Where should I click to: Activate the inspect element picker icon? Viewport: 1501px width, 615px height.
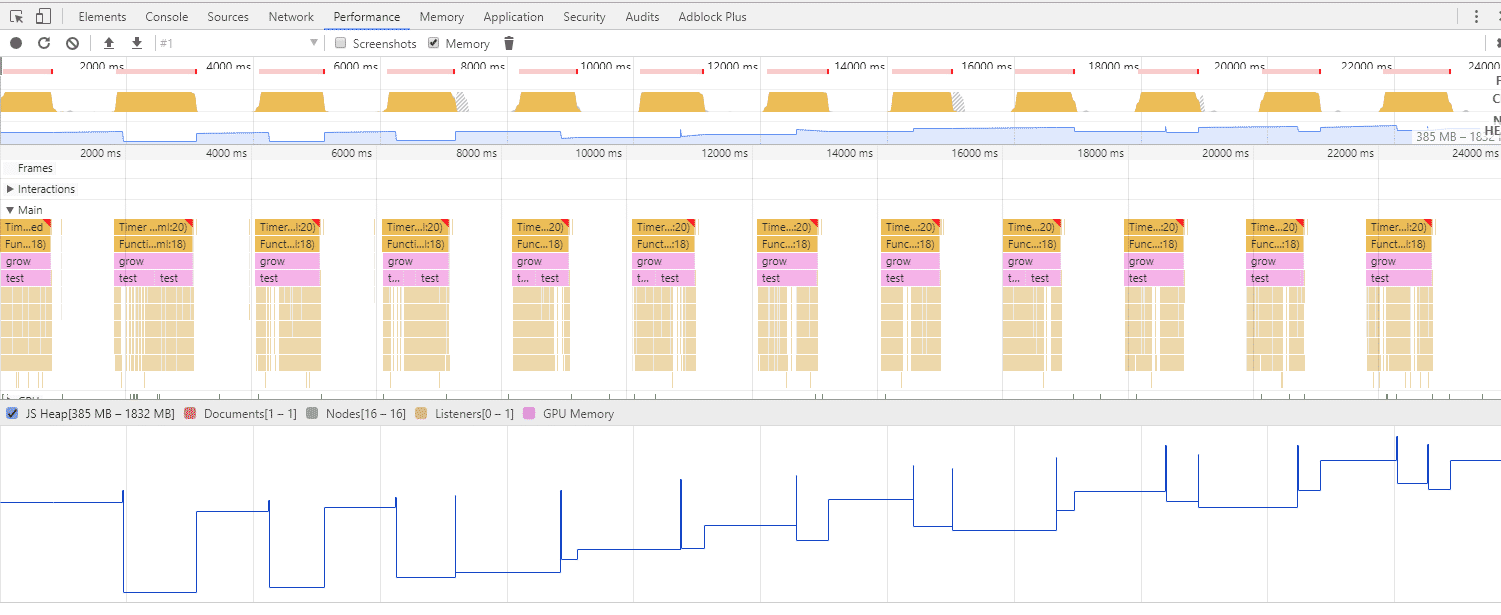pos(16,16)
